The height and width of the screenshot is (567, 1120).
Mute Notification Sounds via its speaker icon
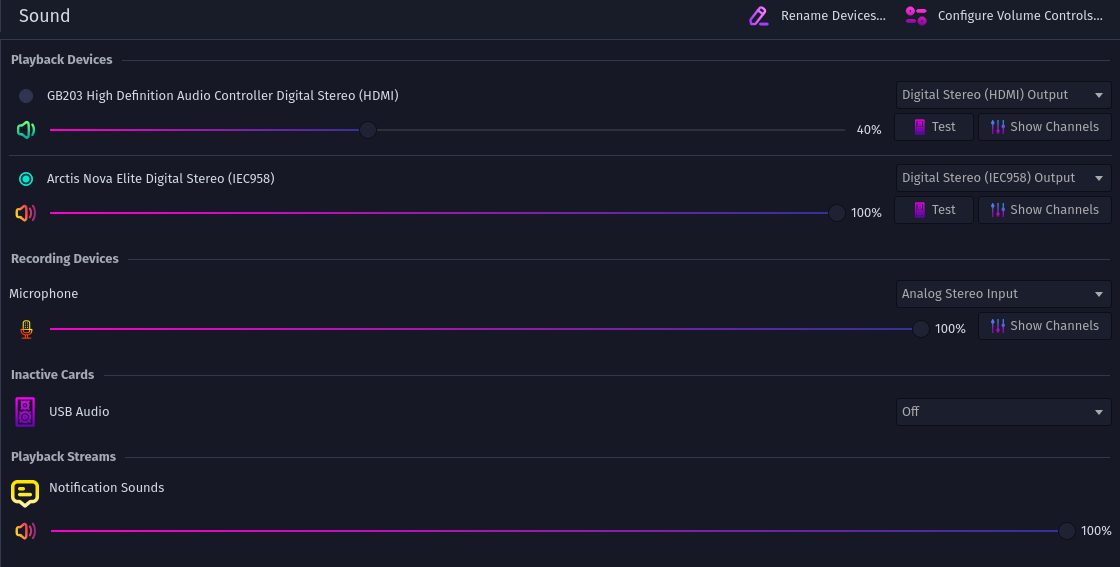pyautogui.click(x=26, y=531)
